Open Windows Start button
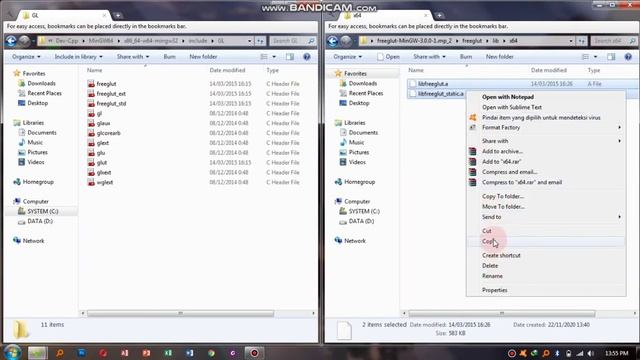The width and height of the screenshot is (640, 360). (x=13, y=353)
